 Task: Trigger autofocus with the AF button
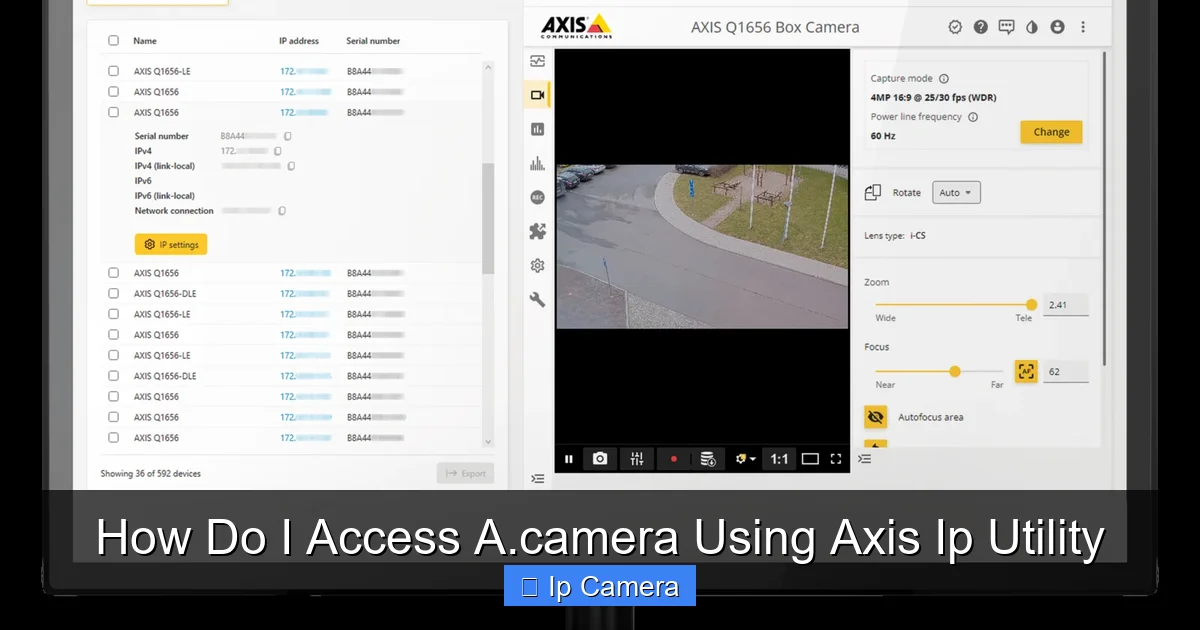point(1026,371)
